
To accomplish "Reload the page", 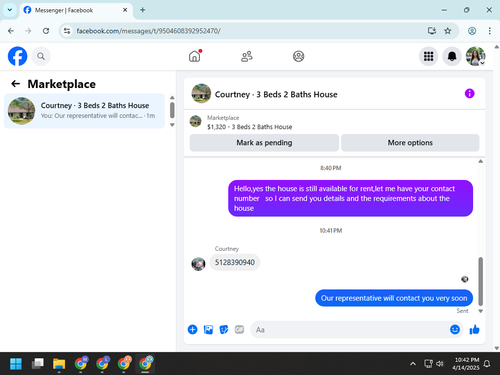I will tap(46, 31).
